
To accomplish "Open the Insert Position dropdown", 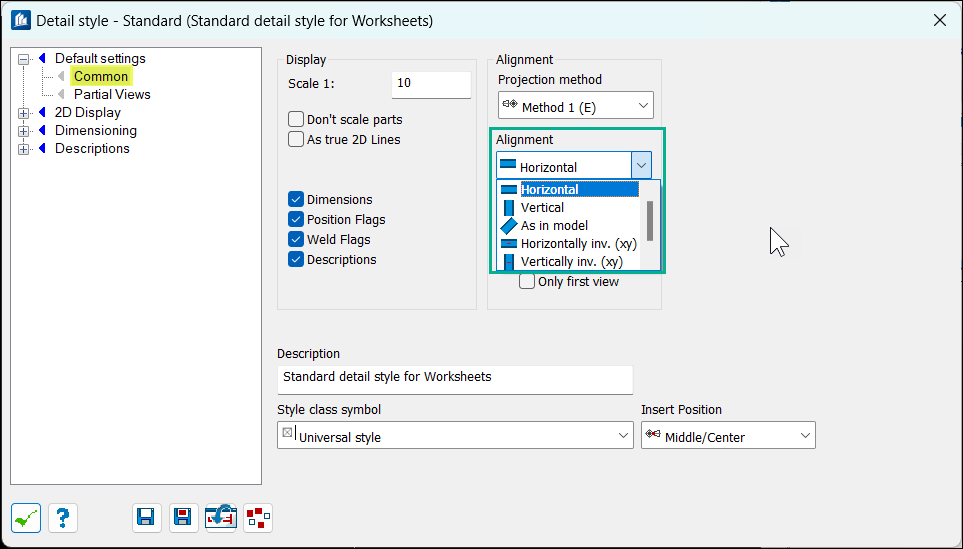I will (727, 435).
